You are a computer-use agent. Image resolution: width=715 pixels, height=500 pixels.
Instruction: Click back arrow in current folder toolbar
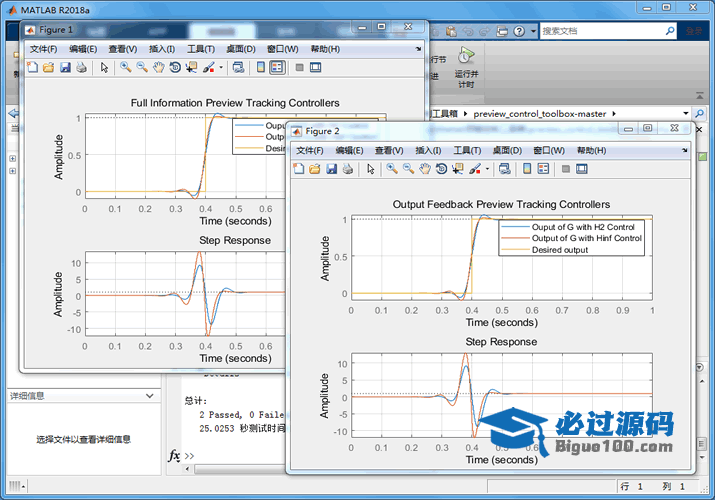tap(14, 113)
